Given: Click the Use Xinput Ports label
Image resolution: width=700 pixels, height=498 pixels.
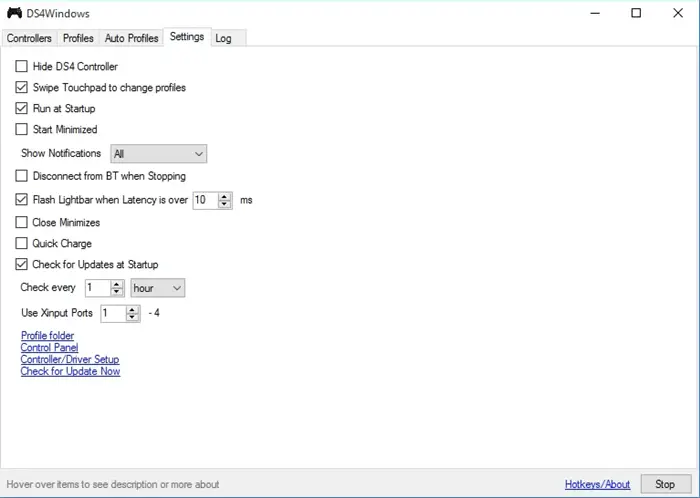Looking at the screenshot, I should coord(57,313).
